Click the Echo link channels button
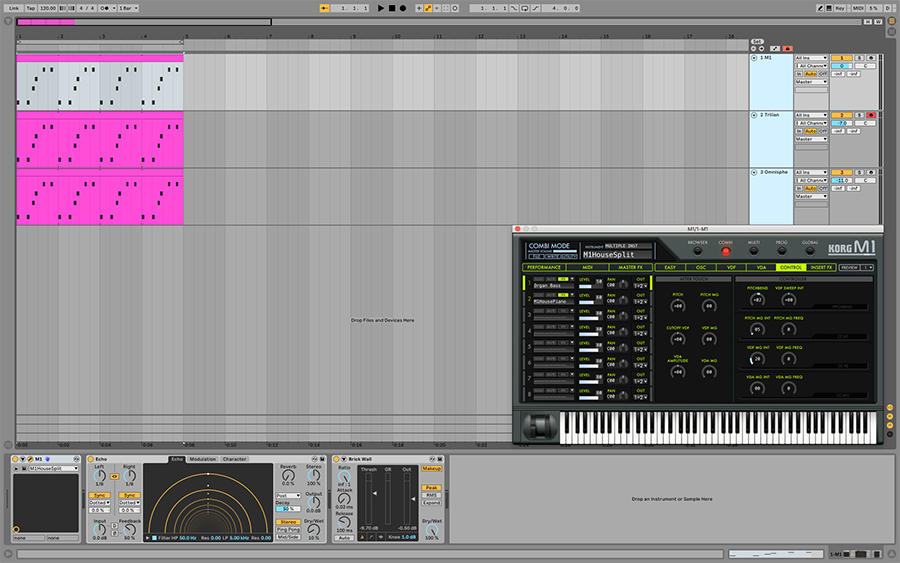Viewport: 900px width, 563px height. [x=114, y=476]
